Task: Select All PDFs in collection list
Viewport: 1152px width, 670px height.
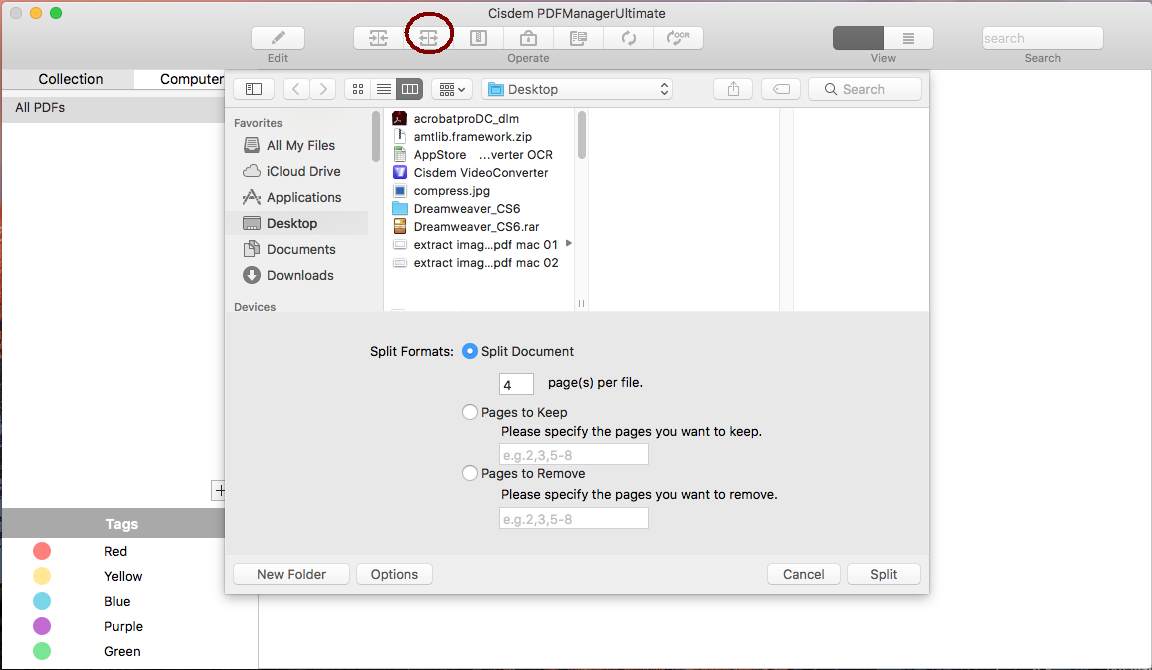Action: tap(113, 107)
